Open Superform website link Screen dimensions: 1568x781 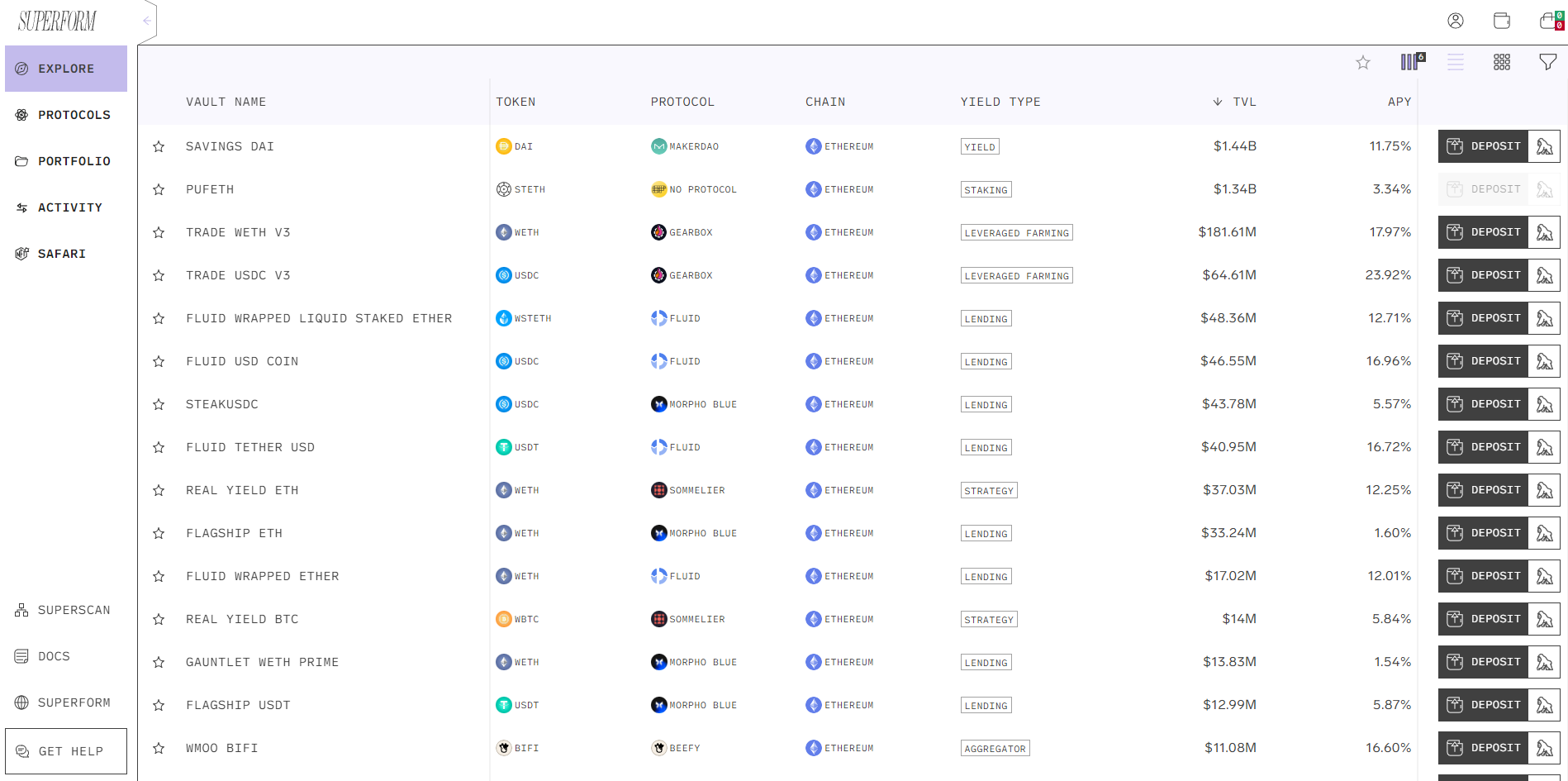66,702
